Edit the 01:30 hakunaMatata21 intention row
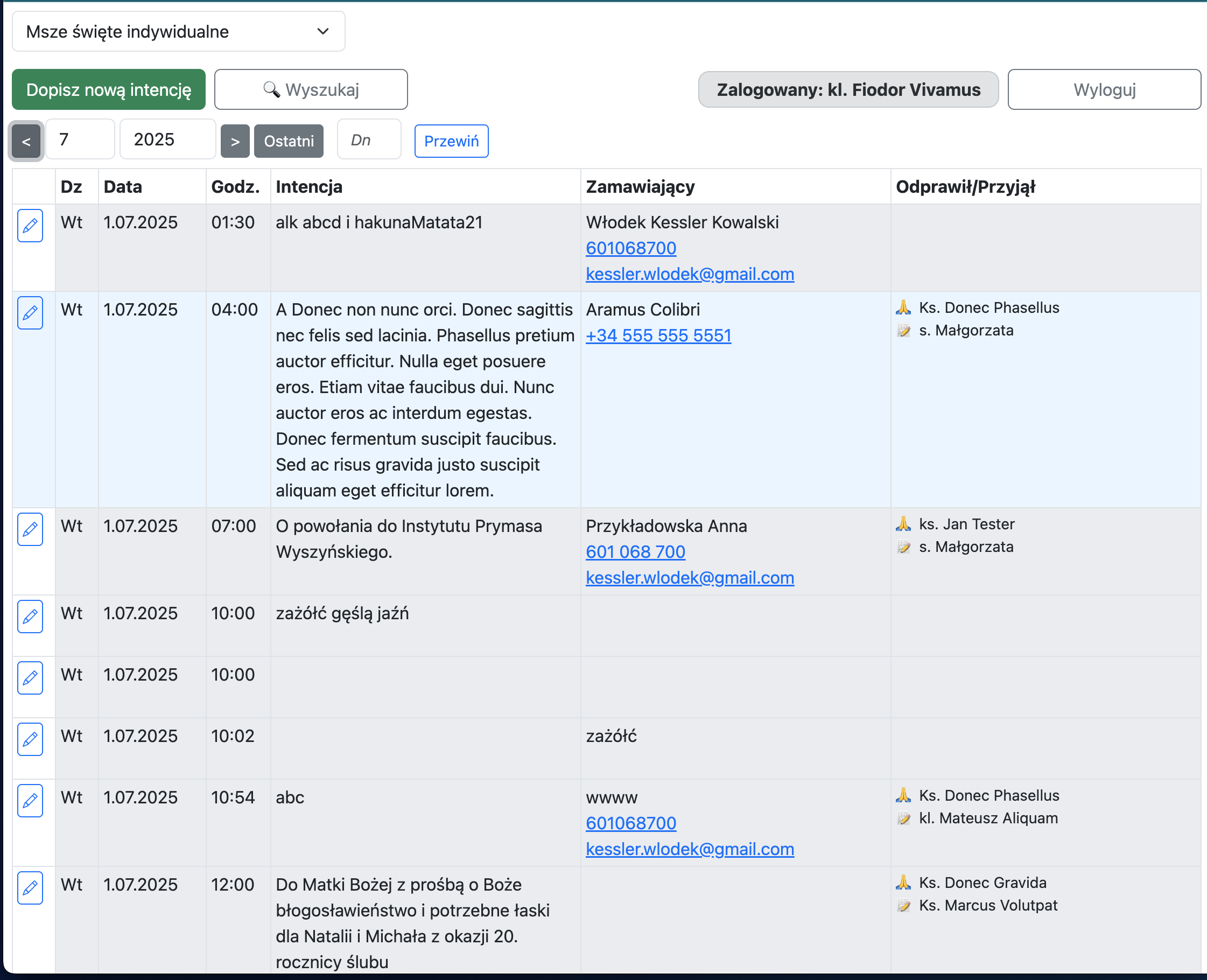This screenshot has height=980, width=1207. tap(30, 226)
